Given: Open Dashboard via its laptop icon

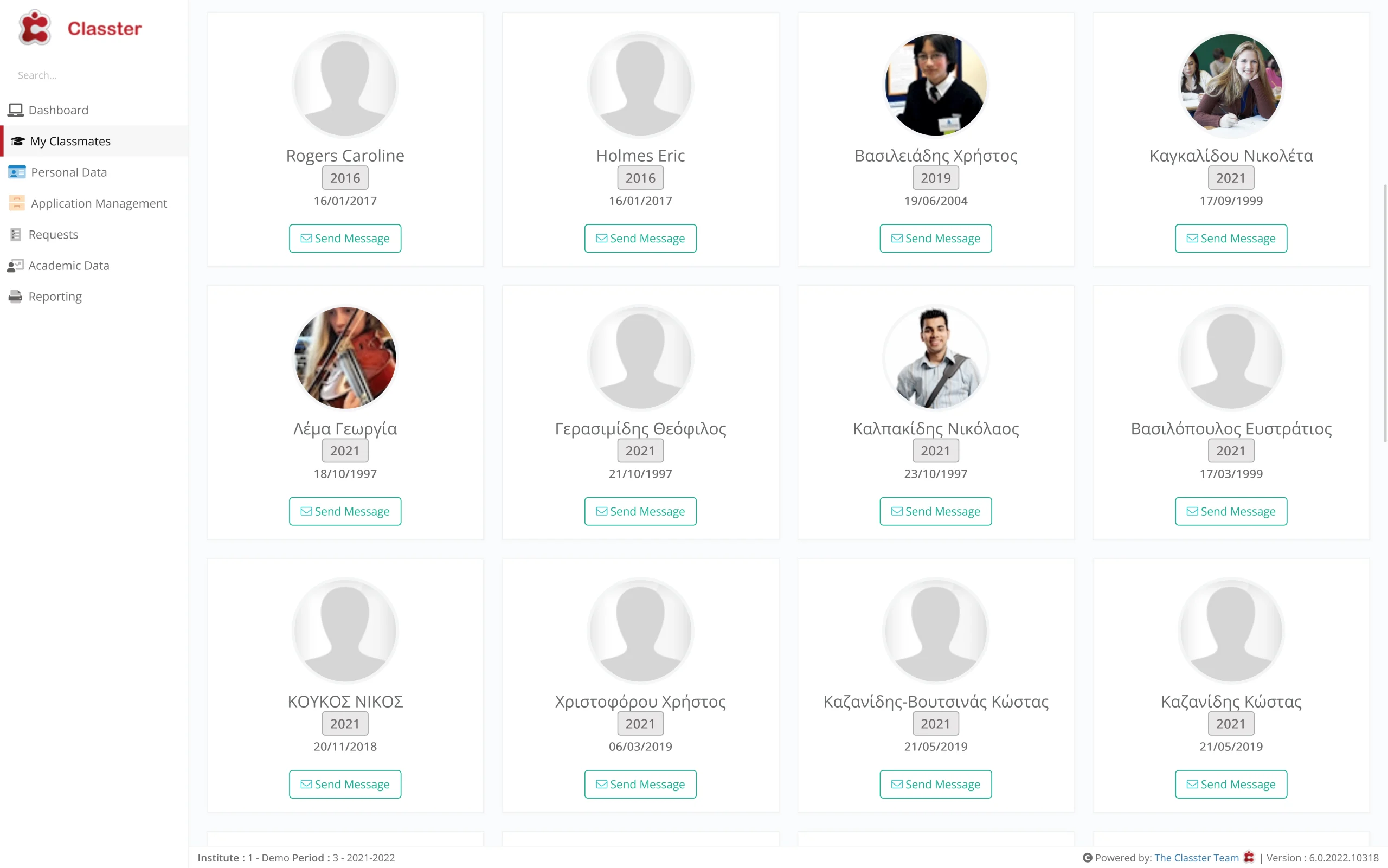Looking at the screenshot, I should [x=16, y=110].
